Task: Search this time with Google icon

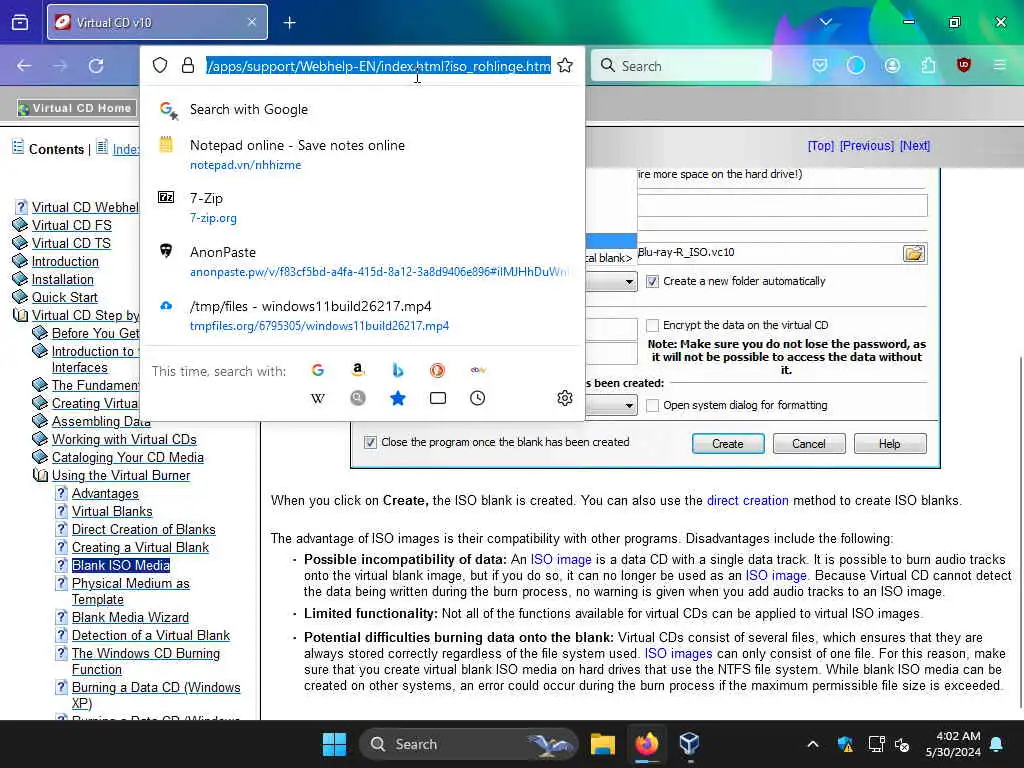Action: click(x=317, y=370)
